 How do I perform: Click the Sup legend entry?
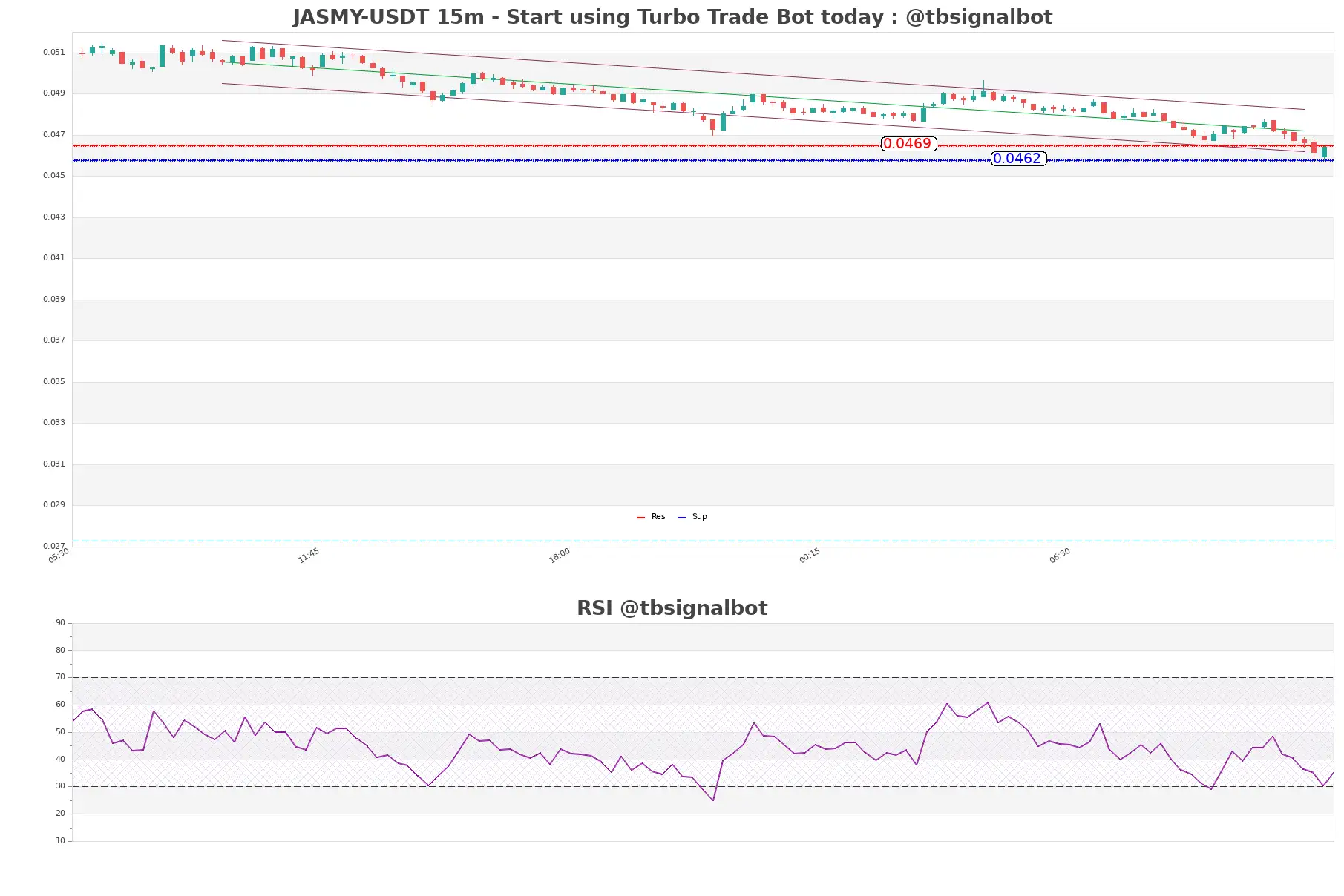coord(692,517)
